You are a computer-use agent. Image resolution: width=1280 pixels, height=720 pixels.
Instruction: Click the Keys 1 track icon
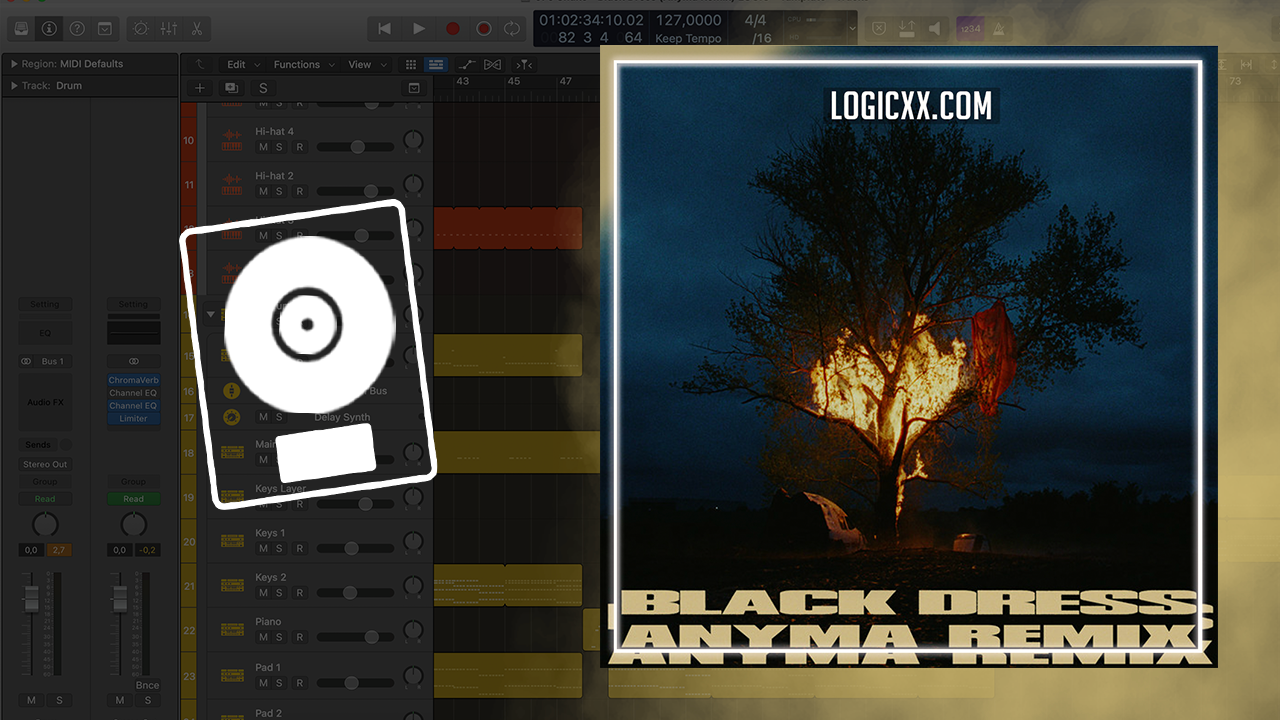(232, 541)
